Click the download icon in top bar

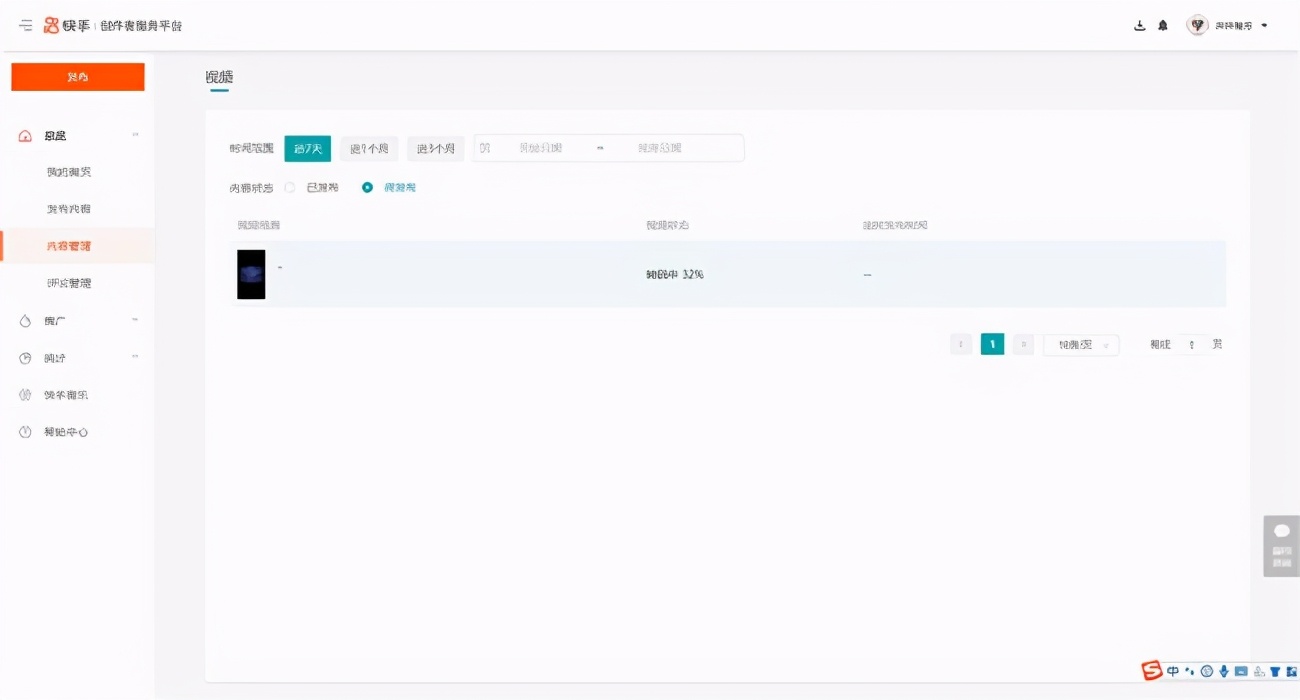[x=1139, y=26]
